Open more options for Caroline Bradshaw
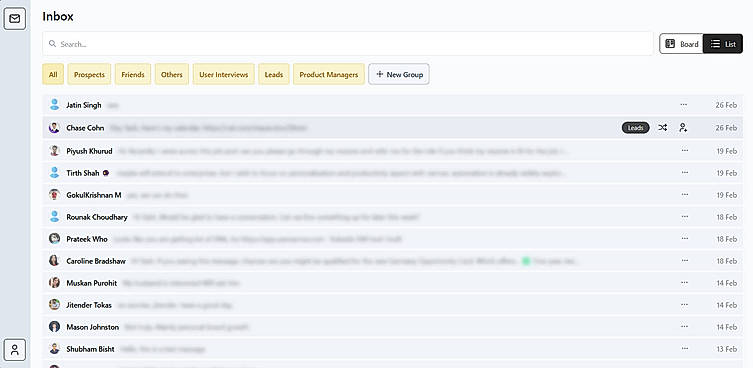753x368 pixels. (x=684, y=261)
